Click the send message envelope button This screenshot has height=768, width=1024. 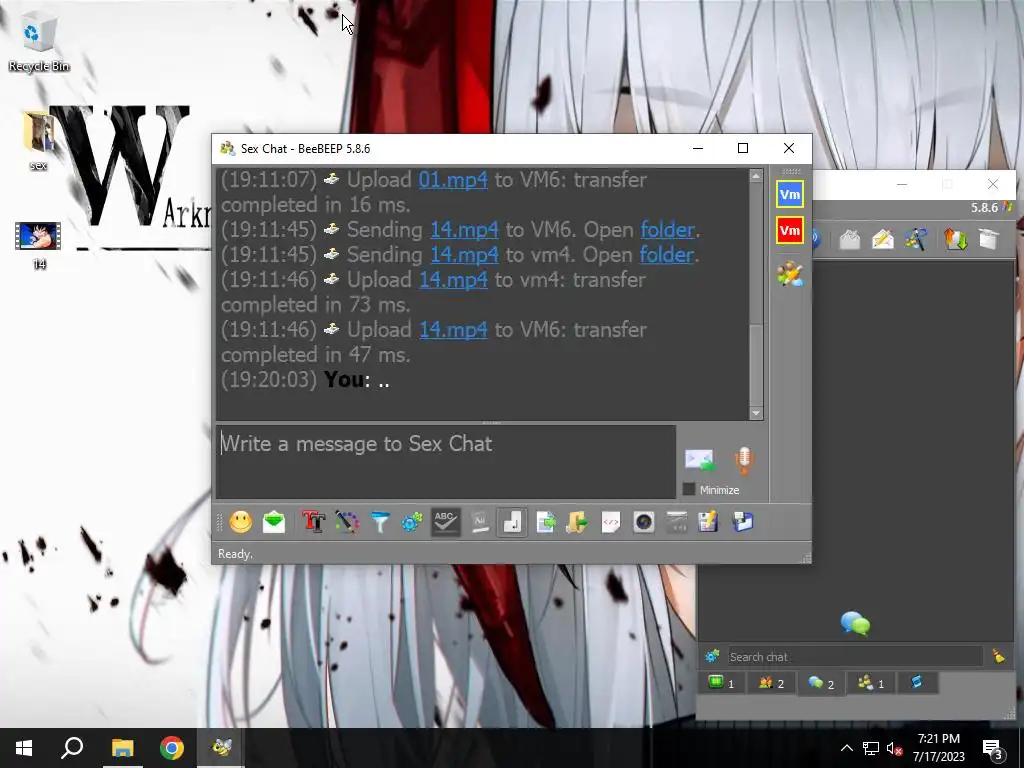click(699, 460)
